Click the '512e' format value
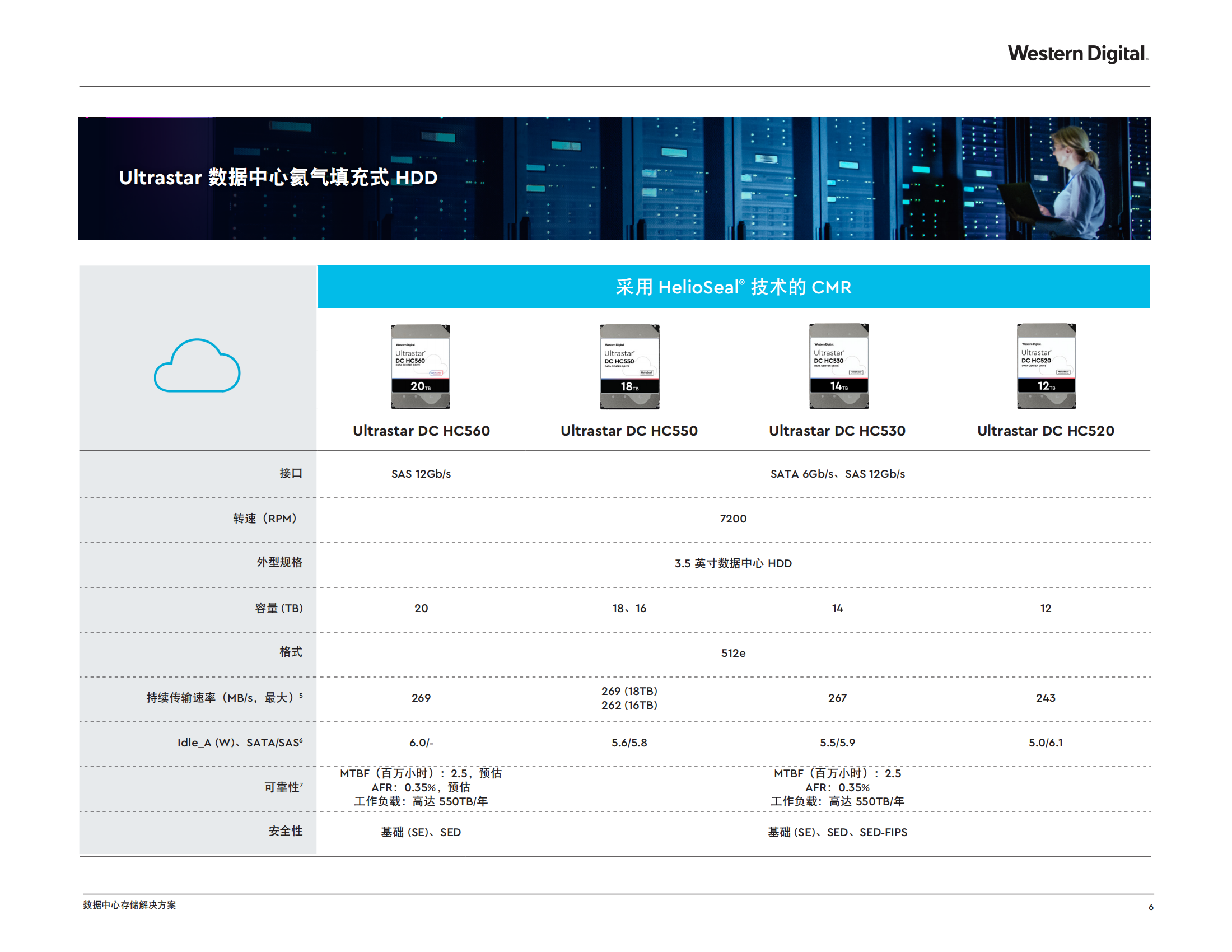Viewport: 1232px width, 952px height. pyautogui.click(x=733, y=653)
